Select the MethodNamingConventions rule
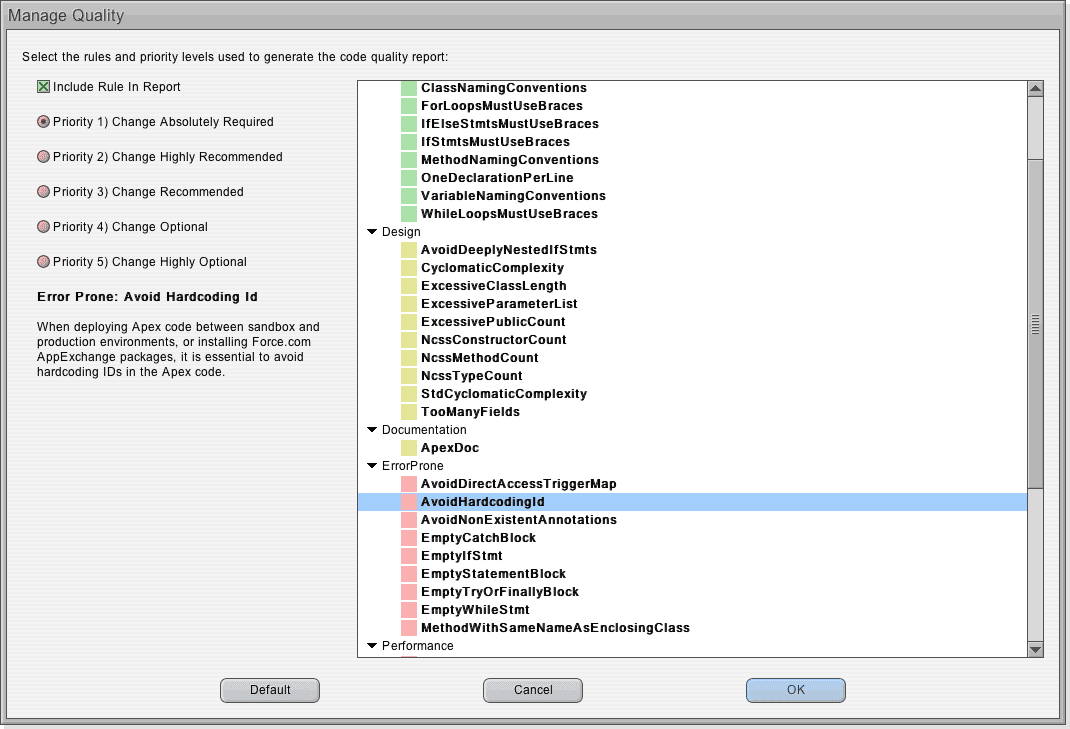The width and height of the screenshot is (1070, 729). [510, 160]
